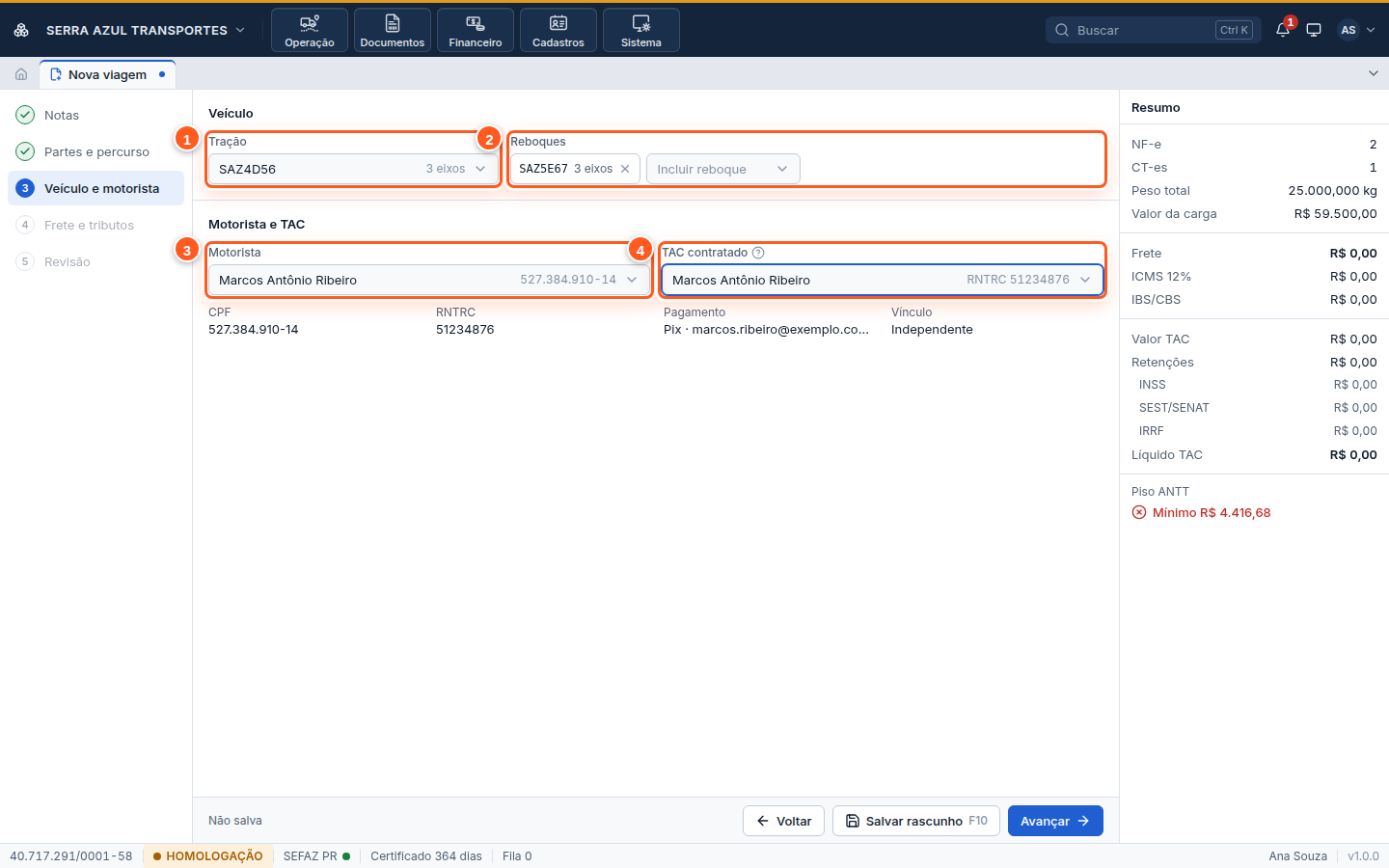Click the Valor da carga R$ 59.500,00 value
This screenshot has width=1389, height=868.
1336,214
